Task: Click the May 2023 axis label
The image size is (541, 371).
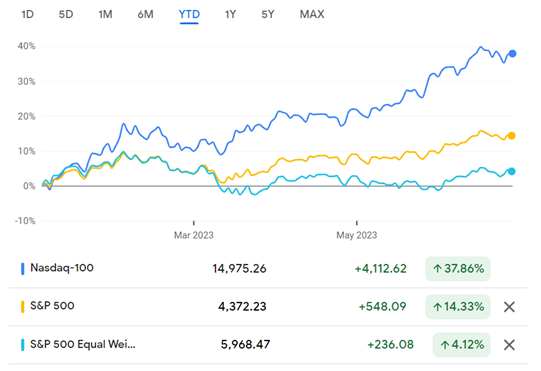Action: tap(356, 235)
